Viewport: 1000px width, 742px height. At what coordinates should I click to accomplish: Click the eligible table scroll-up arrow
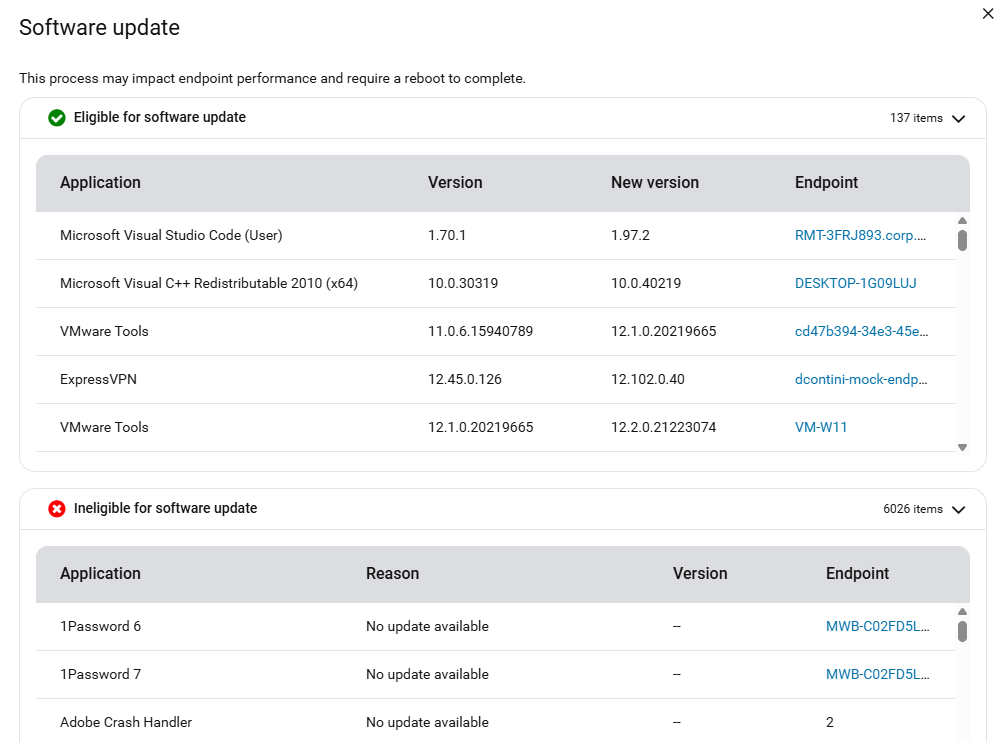962,221
